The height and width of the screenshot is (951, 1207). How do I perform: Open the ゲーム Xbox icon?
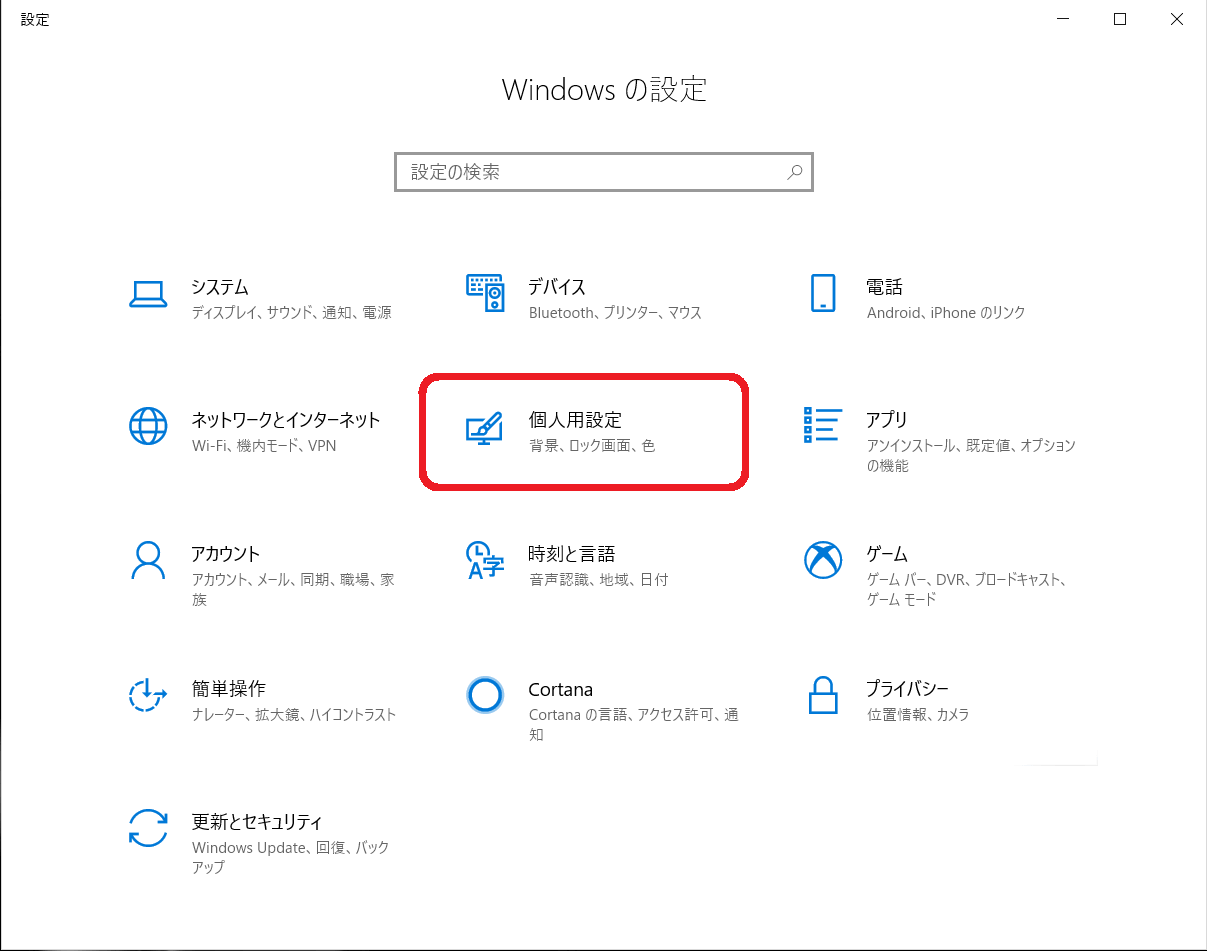823,560
